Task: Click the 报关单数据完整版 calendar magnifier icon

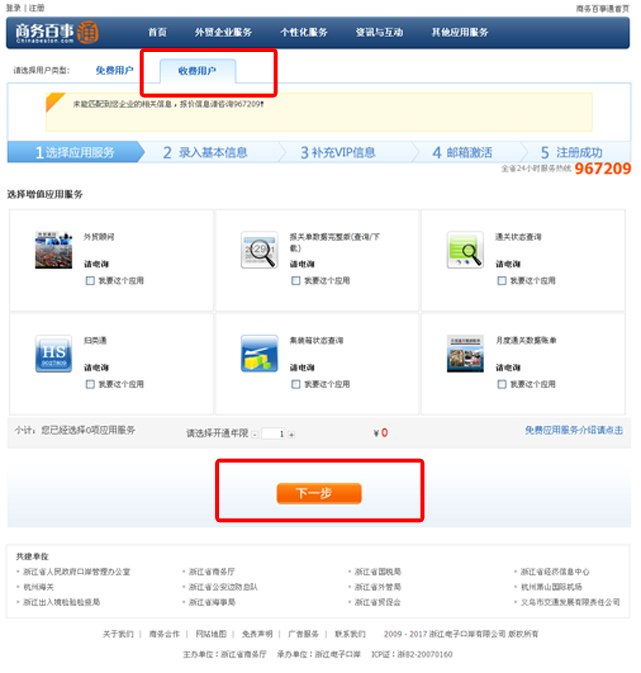Action: 259,250
